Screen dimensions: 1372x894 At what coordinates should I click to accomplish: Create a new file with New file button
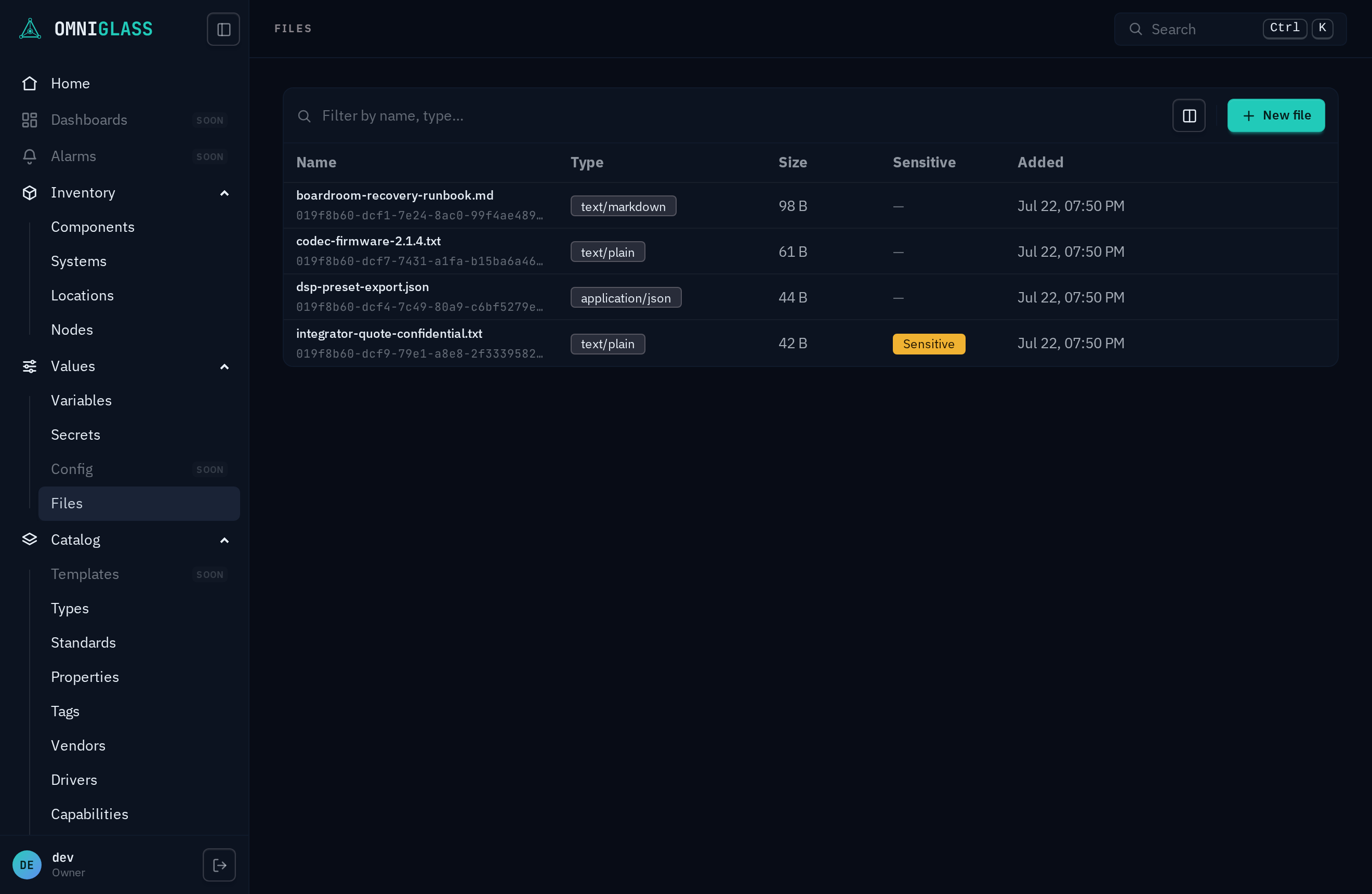point(1276,116)
